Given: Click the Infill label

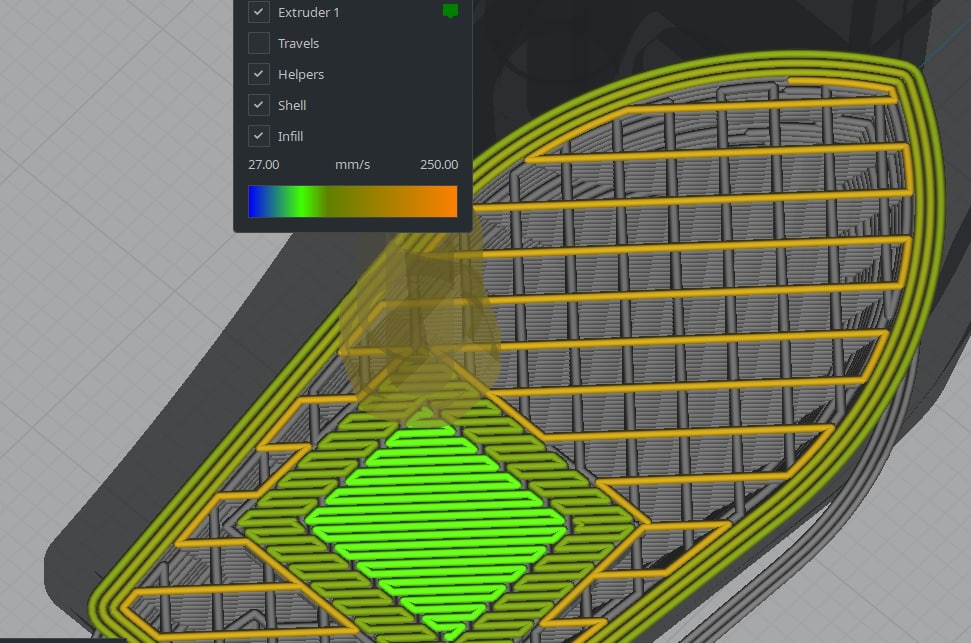Looking at the screenshot, I should click(x=290, y=136).
